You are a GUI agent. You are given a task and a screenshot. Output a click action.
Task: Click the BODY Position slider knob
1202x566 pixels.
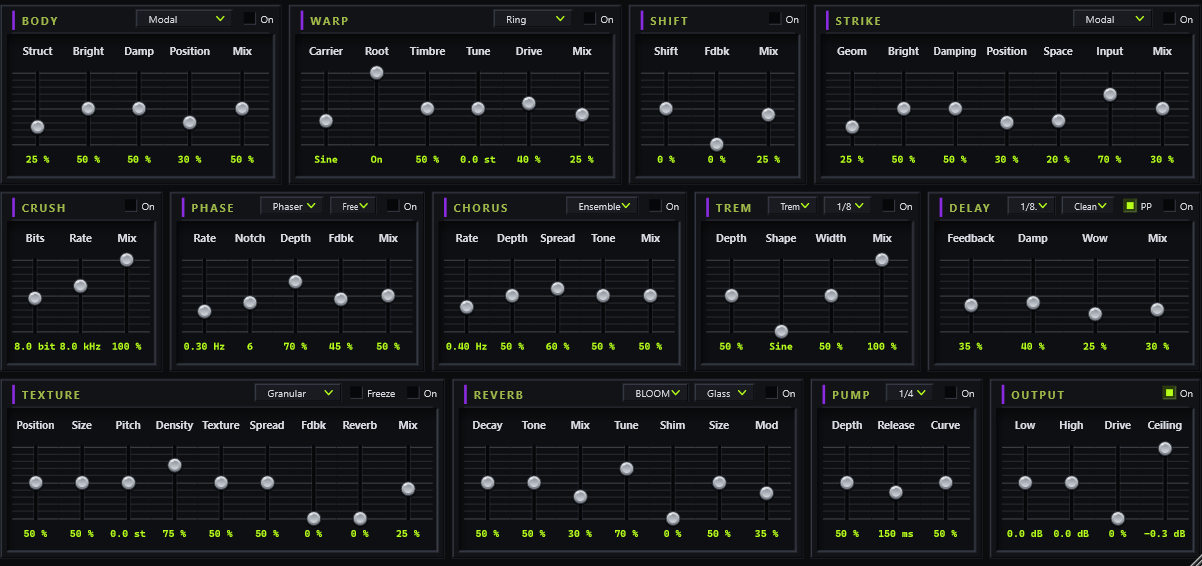click(x=190, y=122)
